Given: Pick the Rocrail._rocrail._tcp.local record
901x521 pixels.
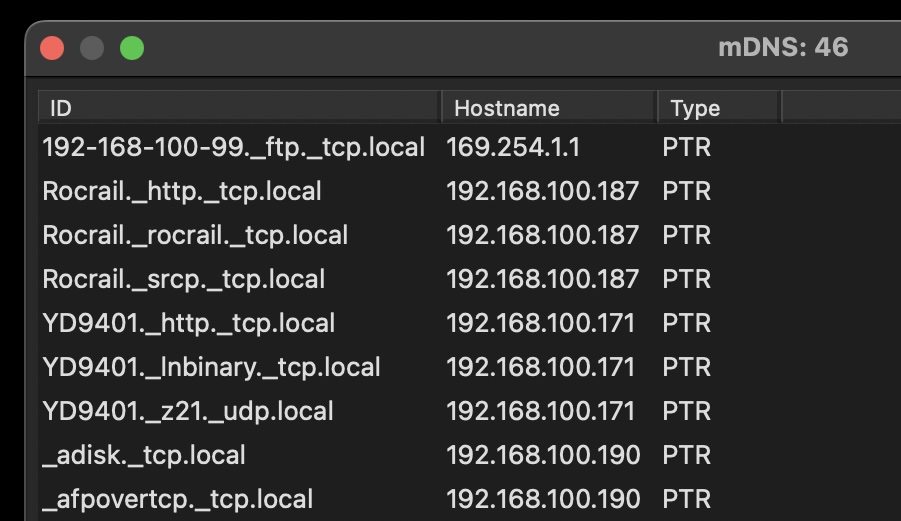Looking at the screenshot, I should (x=195, y=235).
